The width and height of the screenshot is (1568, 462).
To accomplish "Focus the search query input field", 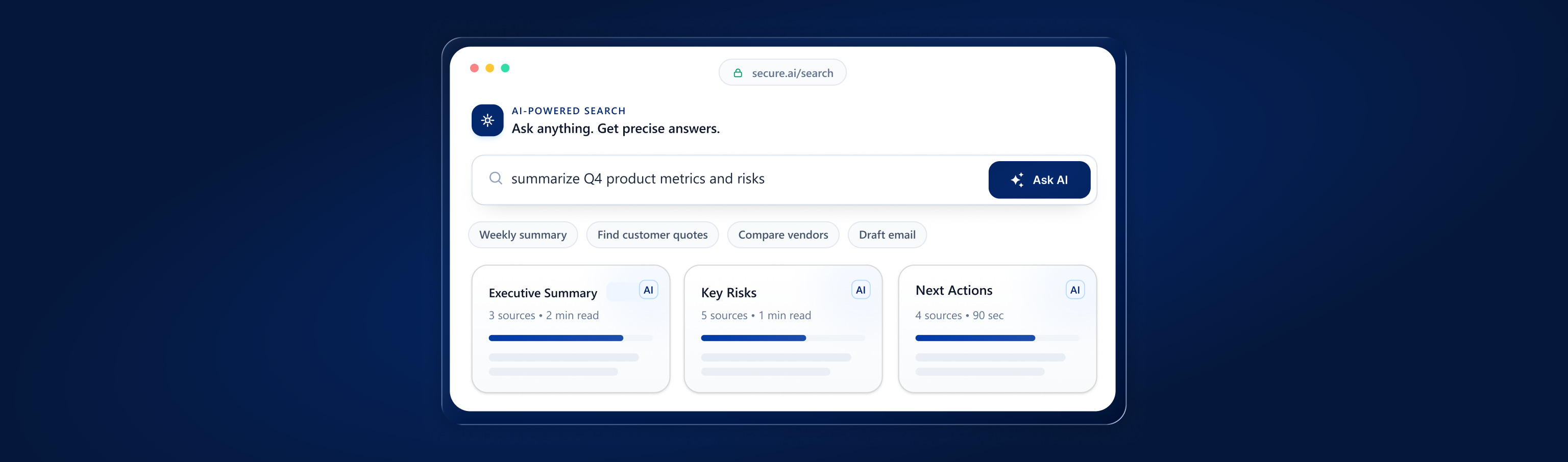I will pos(730,178).
